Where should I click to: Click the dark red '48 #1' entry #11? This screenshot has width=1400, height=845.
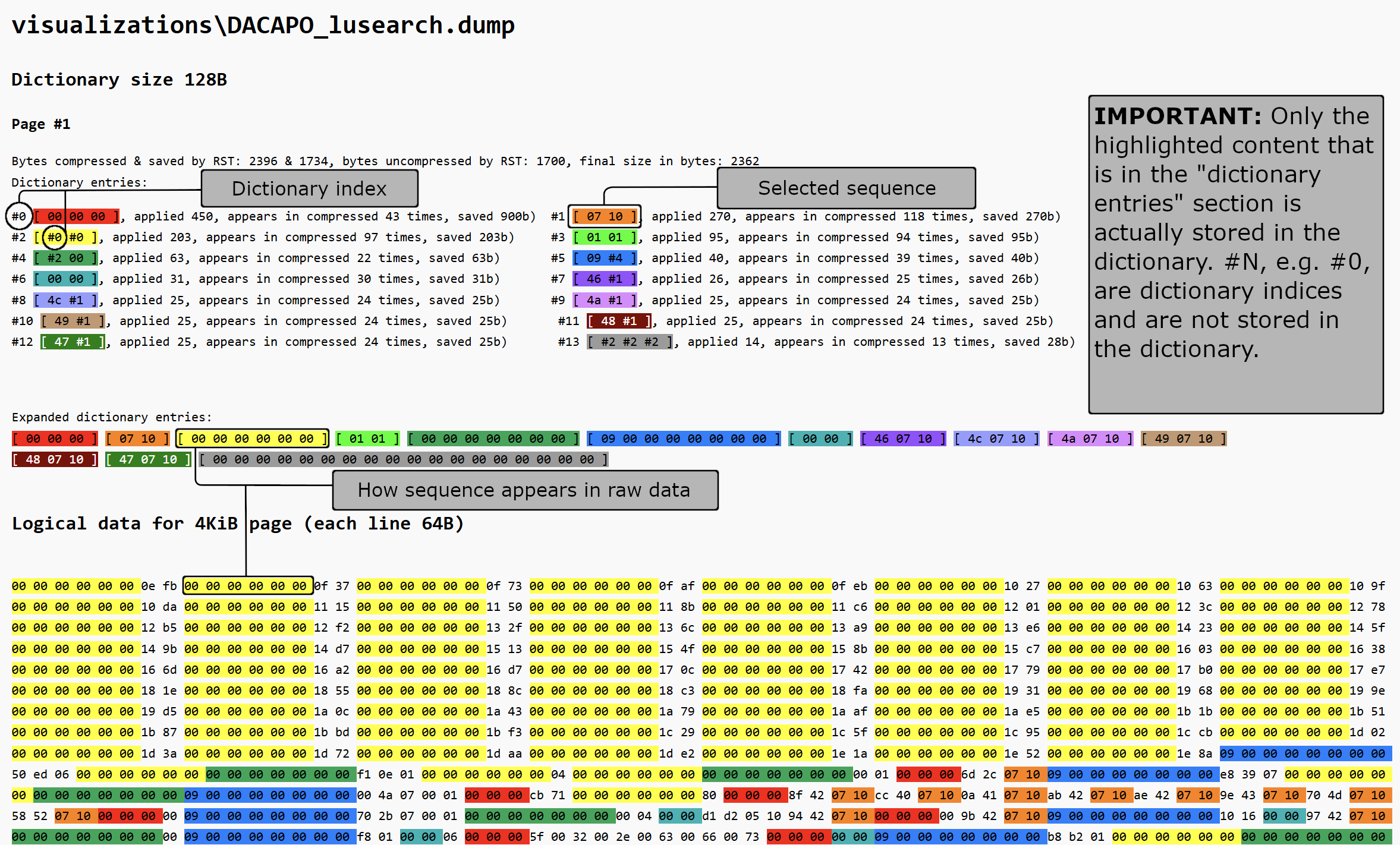619,321
